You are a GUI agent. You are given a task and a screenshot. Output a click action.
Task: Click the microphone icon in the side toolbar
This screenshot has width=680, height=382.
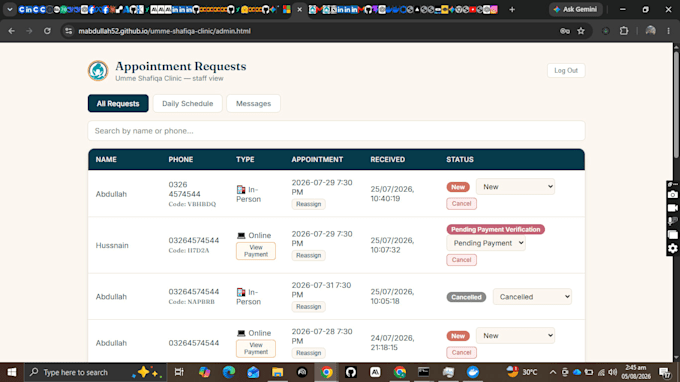pos(673,222)
